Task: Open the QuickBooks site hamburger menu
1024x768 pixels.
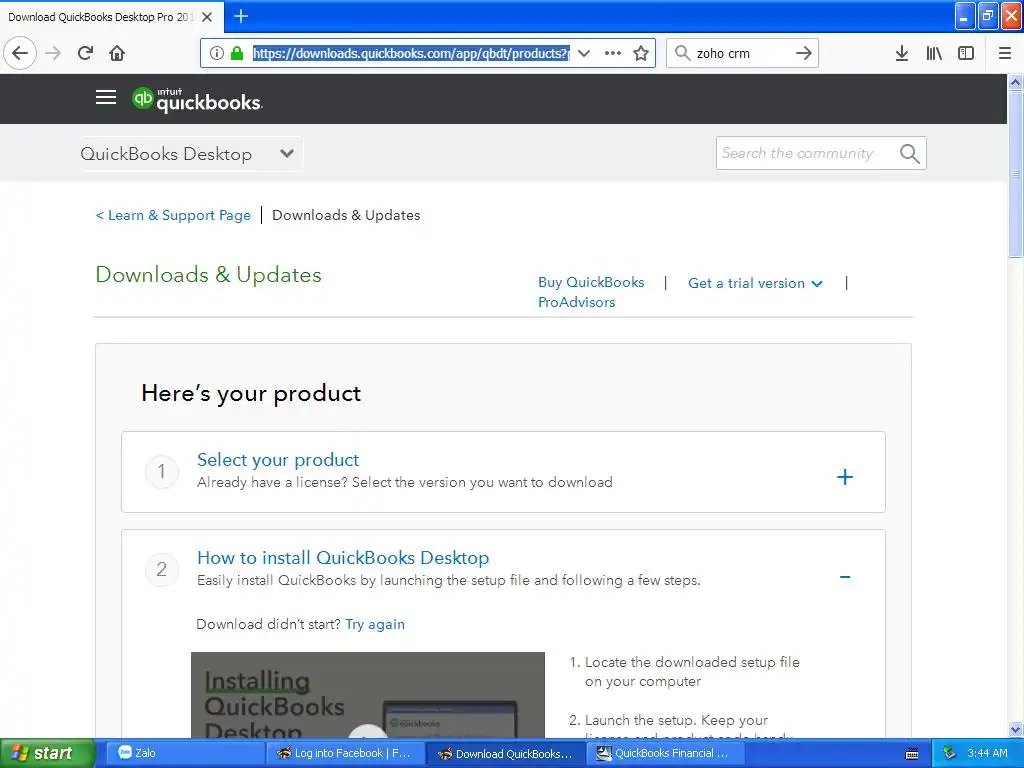Action: pyautogui.click(x=106, y=97)
